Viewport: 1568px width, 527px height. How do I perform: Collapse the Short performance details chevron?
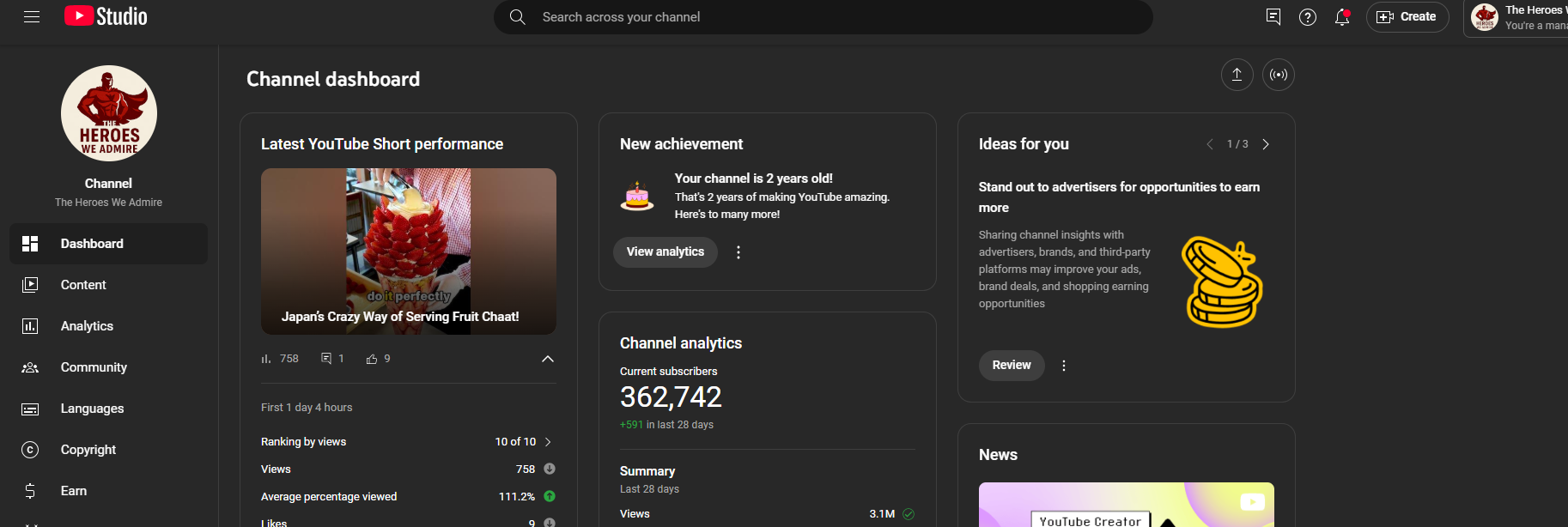tap(548, 359)
